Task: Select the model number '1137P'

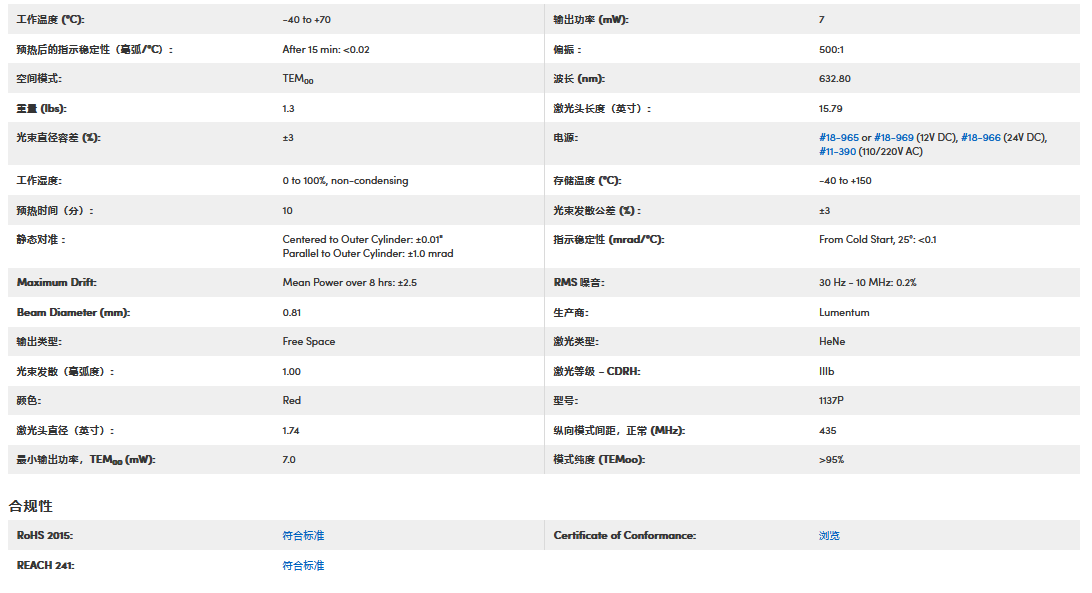Action: click(832, 401)
